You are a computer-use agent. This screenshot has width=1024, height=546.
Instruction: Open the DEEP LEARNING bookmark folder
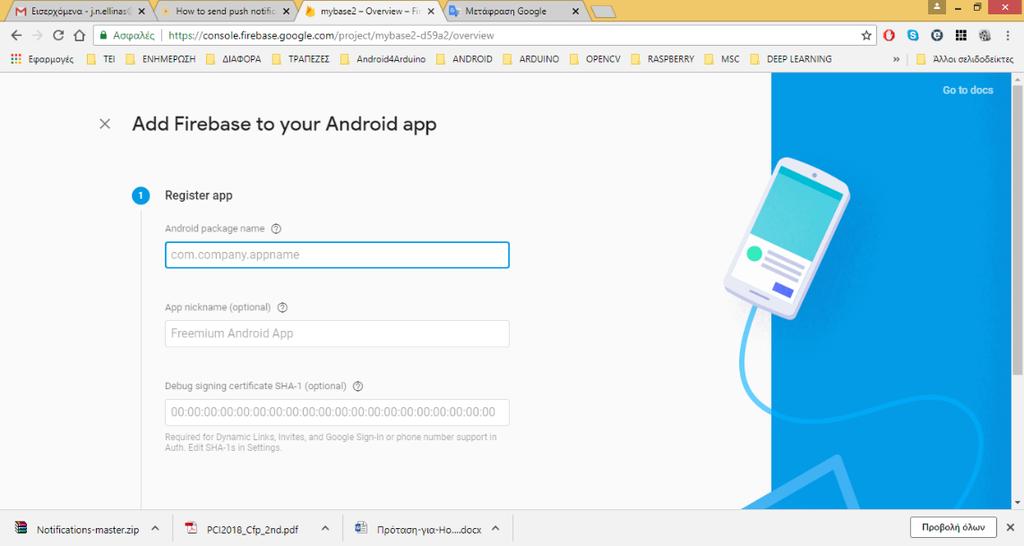click(x=791, y=59)
